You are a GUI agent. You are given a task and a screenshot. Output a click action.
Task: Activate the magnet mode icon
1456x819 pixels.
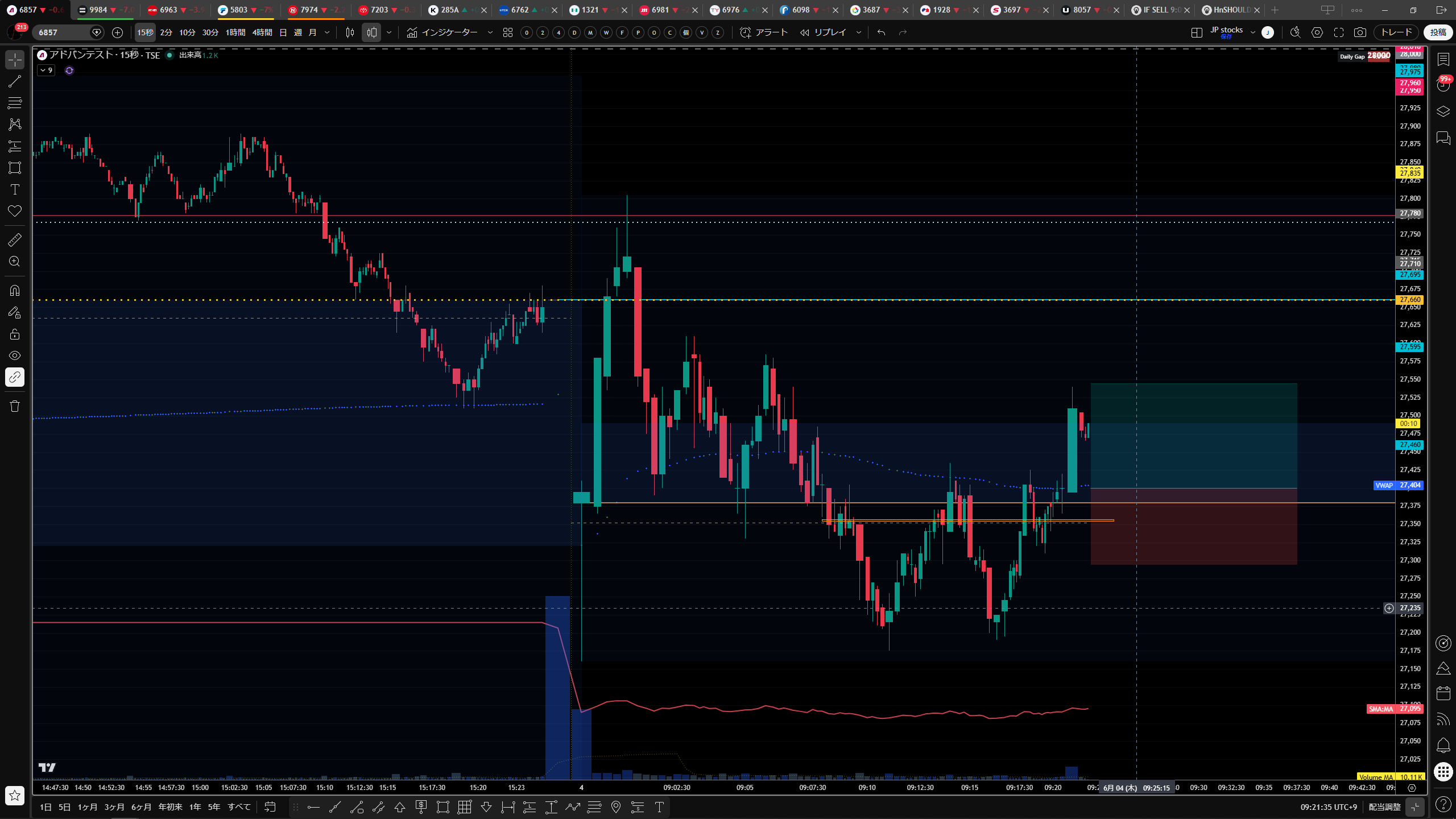point(15,291)
